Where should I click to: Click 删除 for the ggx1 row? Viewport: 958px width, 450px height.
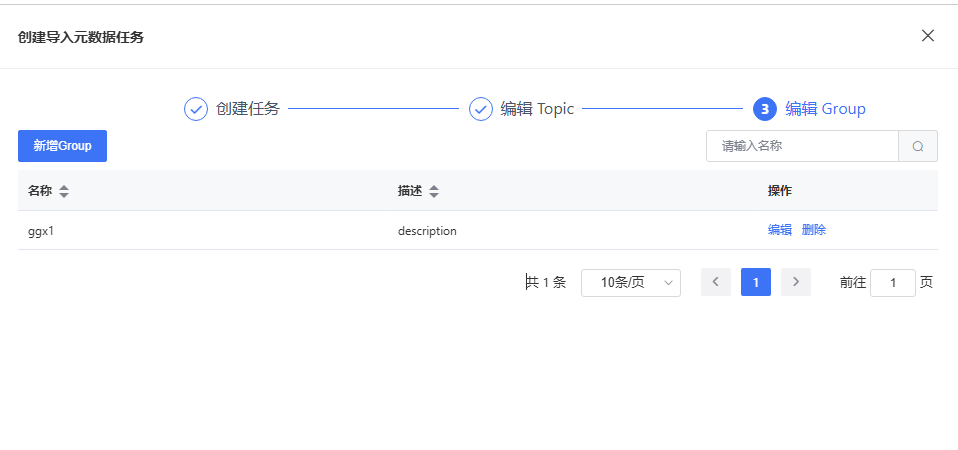click(813, 230)
